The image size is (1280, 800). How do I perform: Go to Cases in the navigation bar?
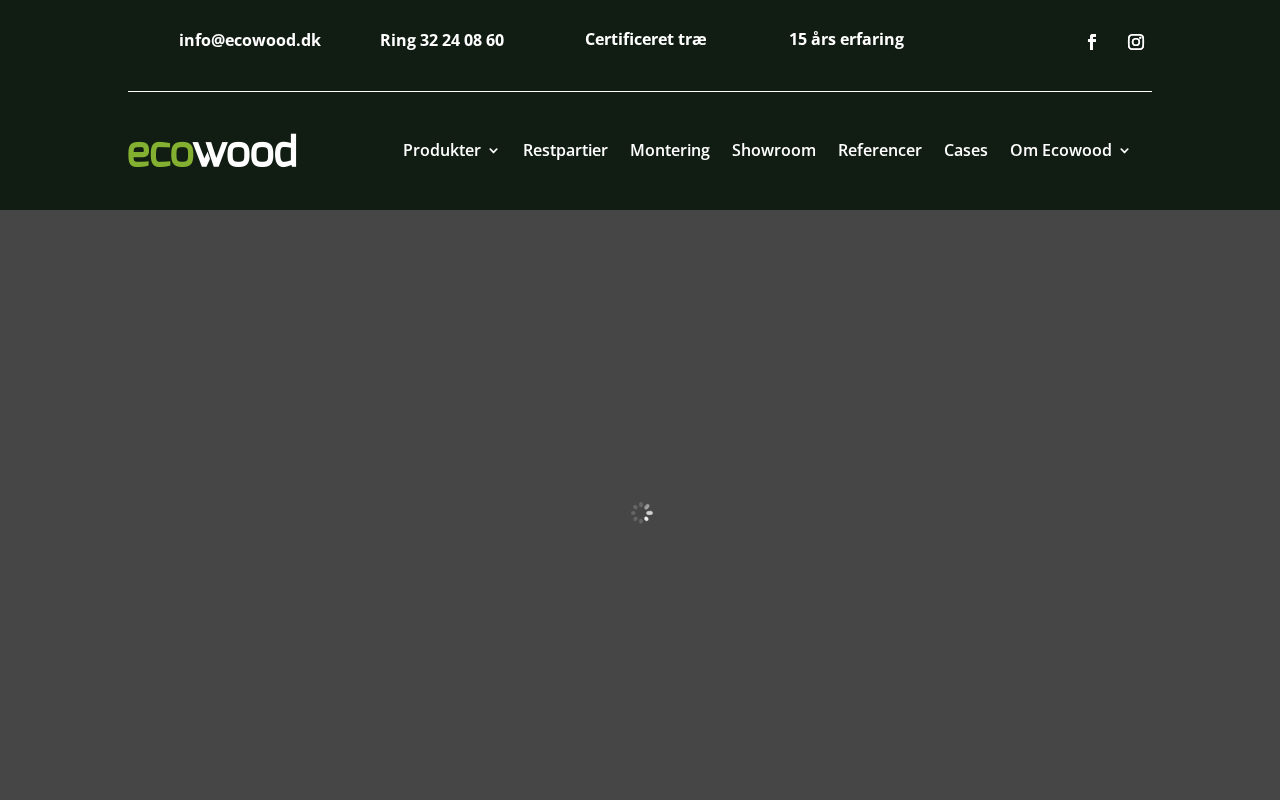coord(966,150)
